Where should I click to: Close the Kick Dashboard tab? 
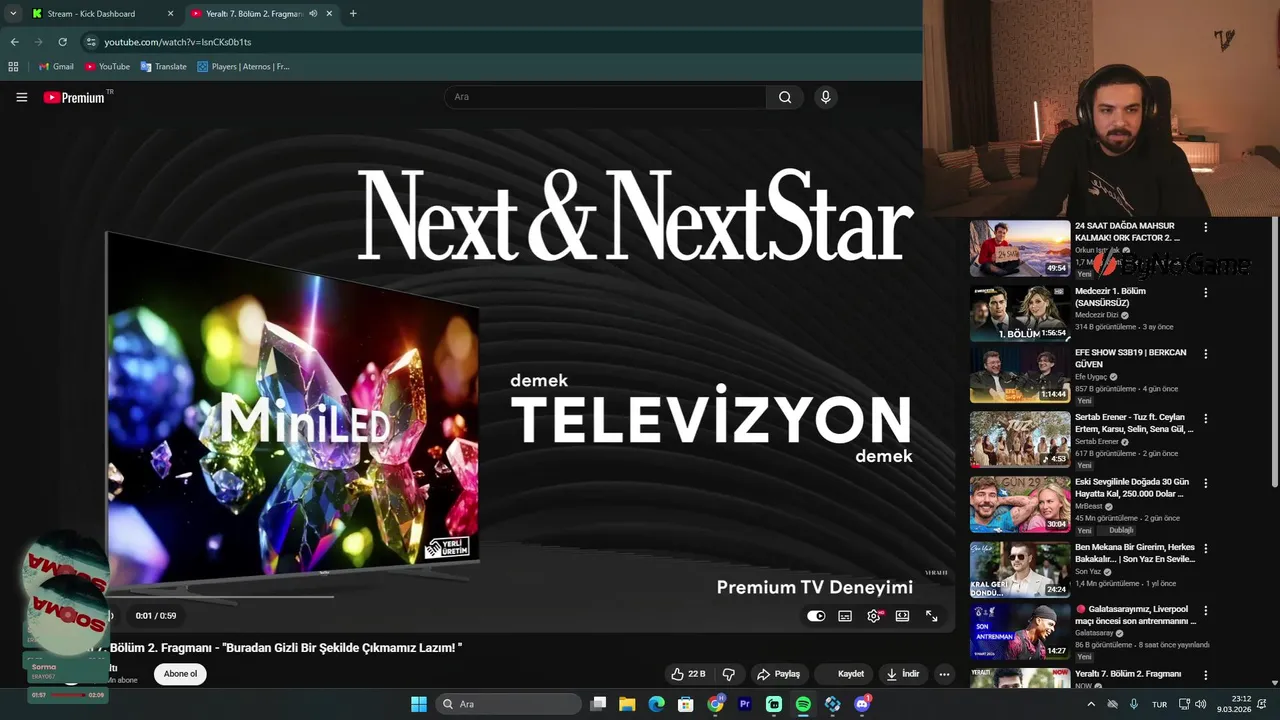170,14
